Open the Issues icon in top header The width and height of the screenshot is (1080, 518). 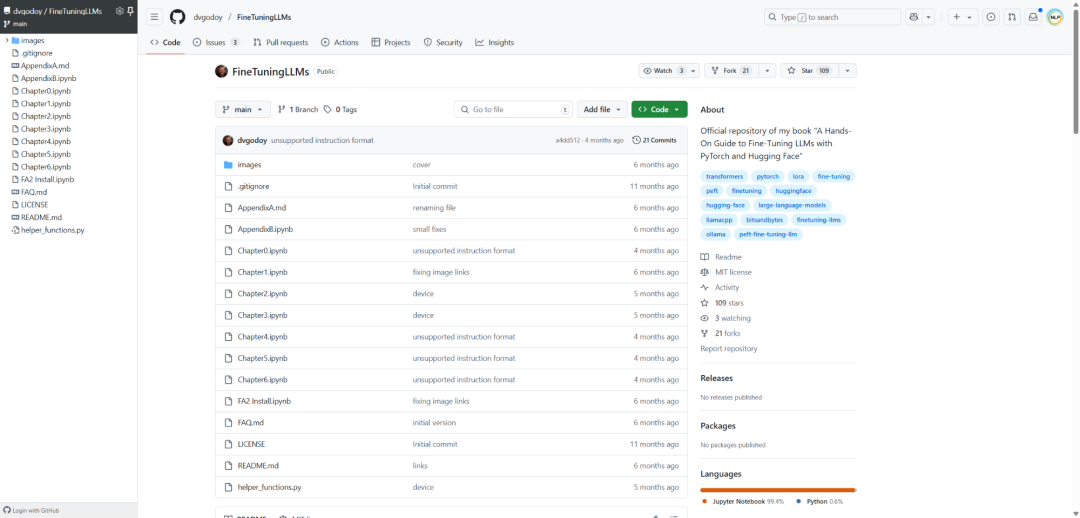pyautogui.click(x=991, y=17)
